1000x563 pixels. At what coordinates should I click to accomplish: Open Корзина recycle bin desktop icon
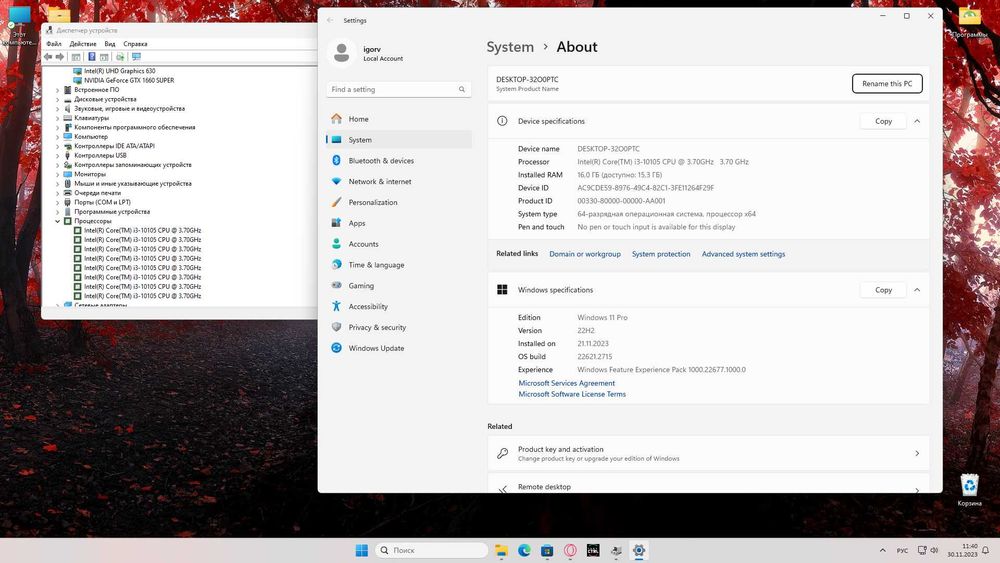[969, 490]
